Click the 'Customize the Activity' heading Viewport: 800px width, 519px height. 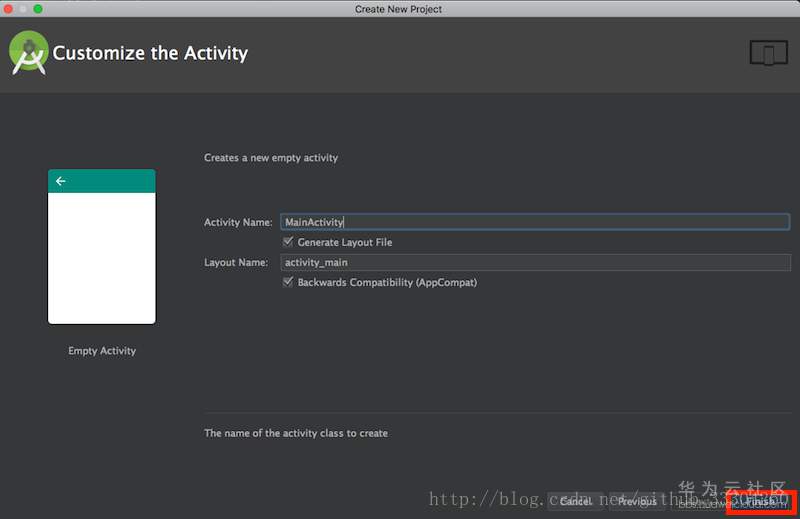pyautogui.click(x=151, y=53)
